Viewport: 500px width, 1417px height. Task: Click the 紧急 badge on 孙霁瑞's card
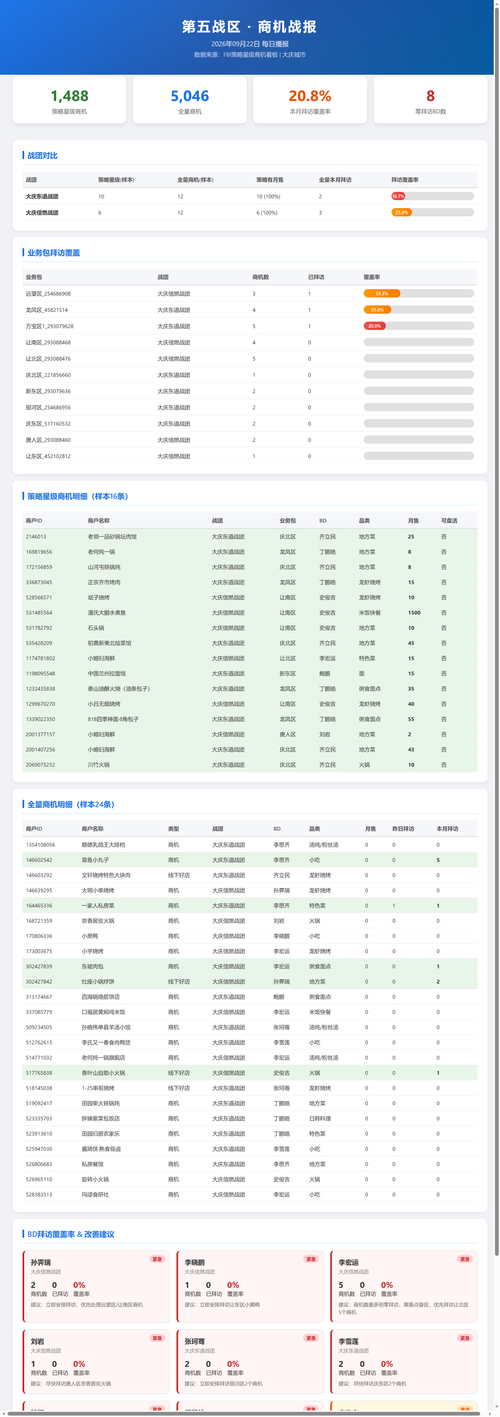click(157, 1259)
